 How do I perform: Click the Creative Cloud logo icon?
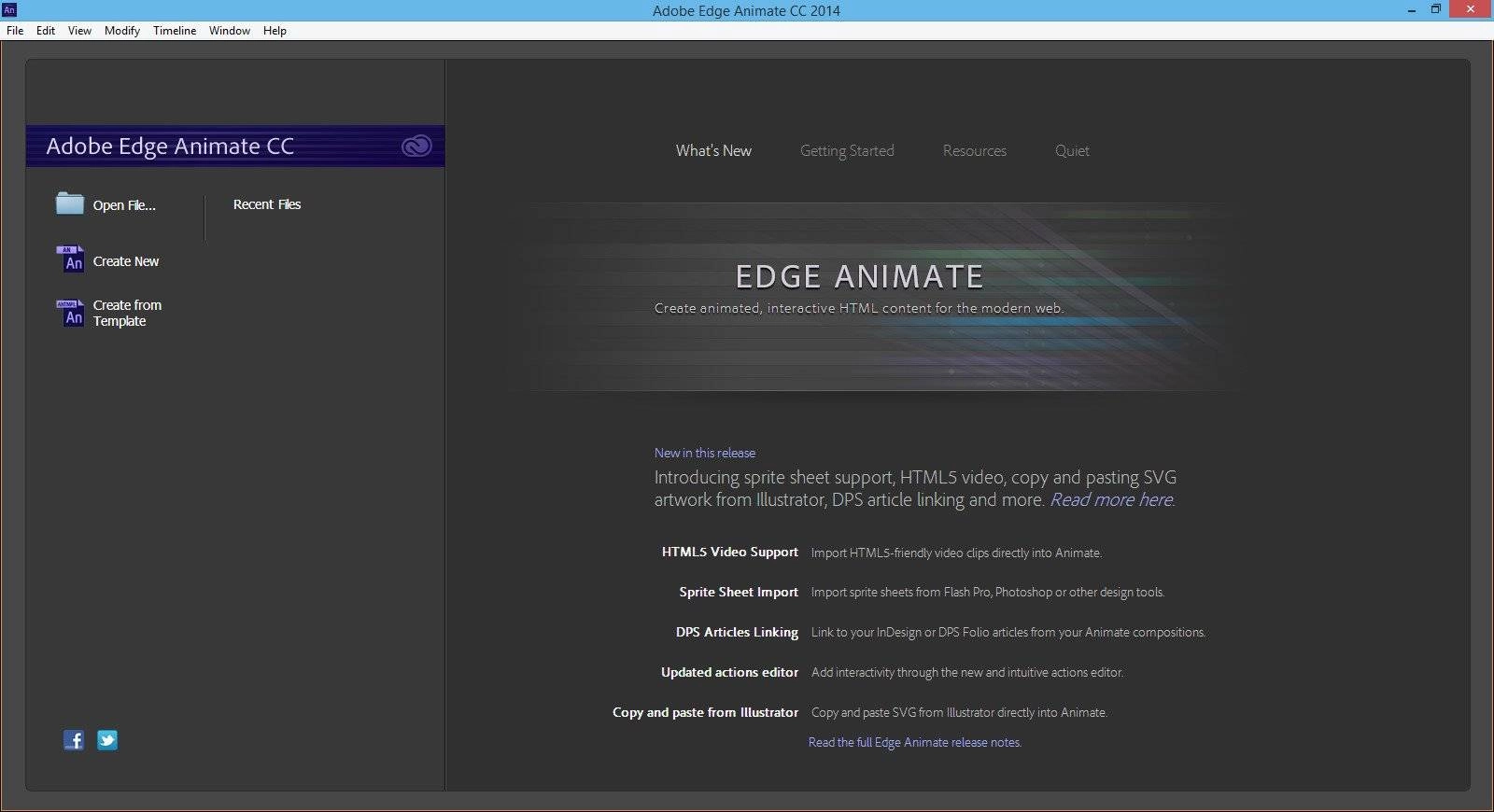tap(416, 146)
